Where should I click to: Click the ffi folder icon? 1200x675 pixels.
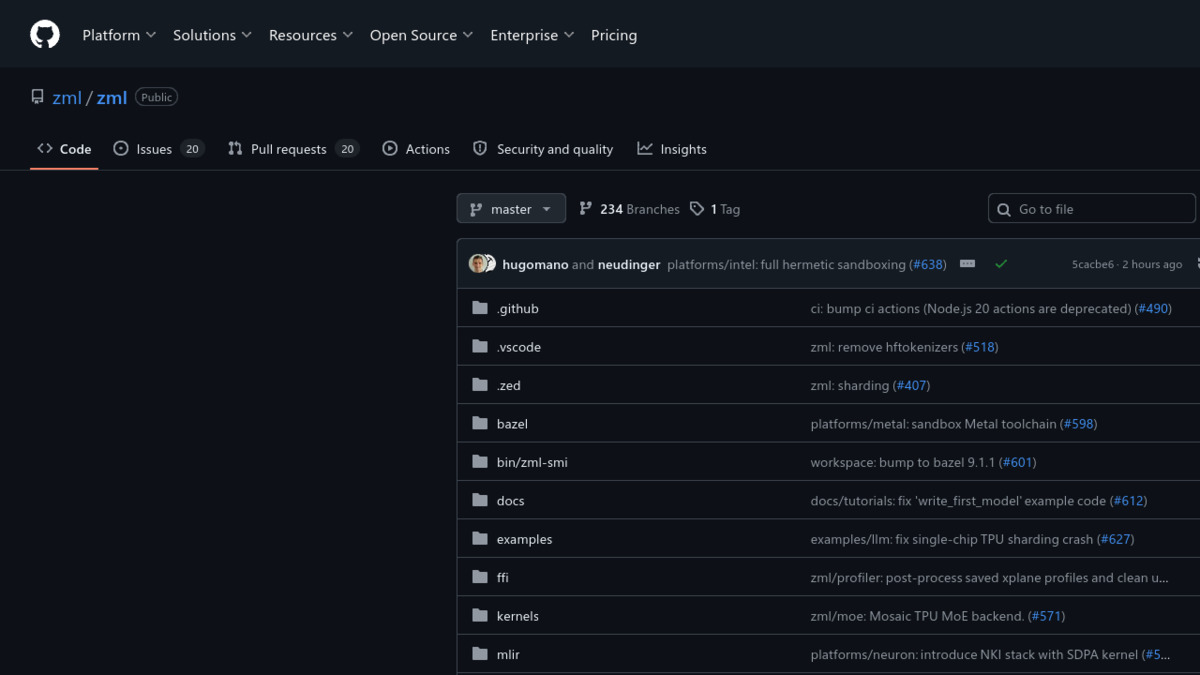[x=480, y=577]
